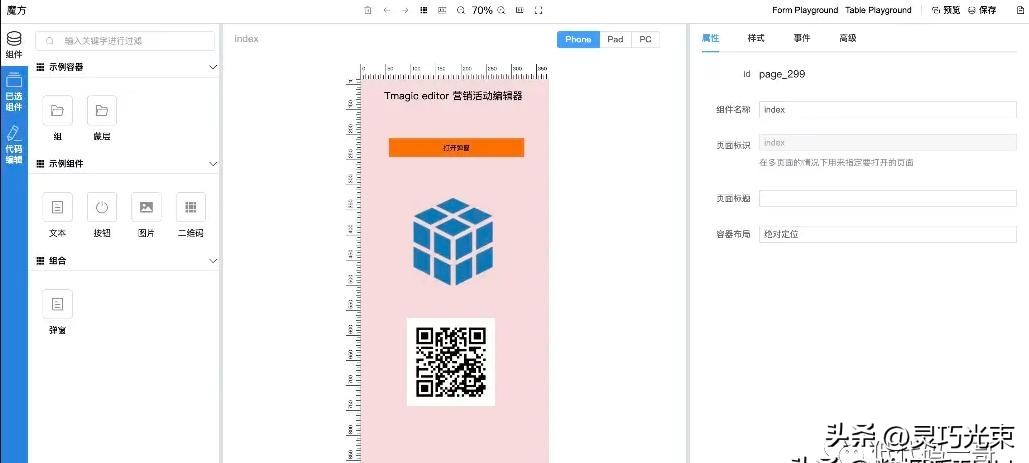Screen dimensions: 1029x463
Task: Toggle the grid icon in top toolbar
Action: tap(424, 10)
